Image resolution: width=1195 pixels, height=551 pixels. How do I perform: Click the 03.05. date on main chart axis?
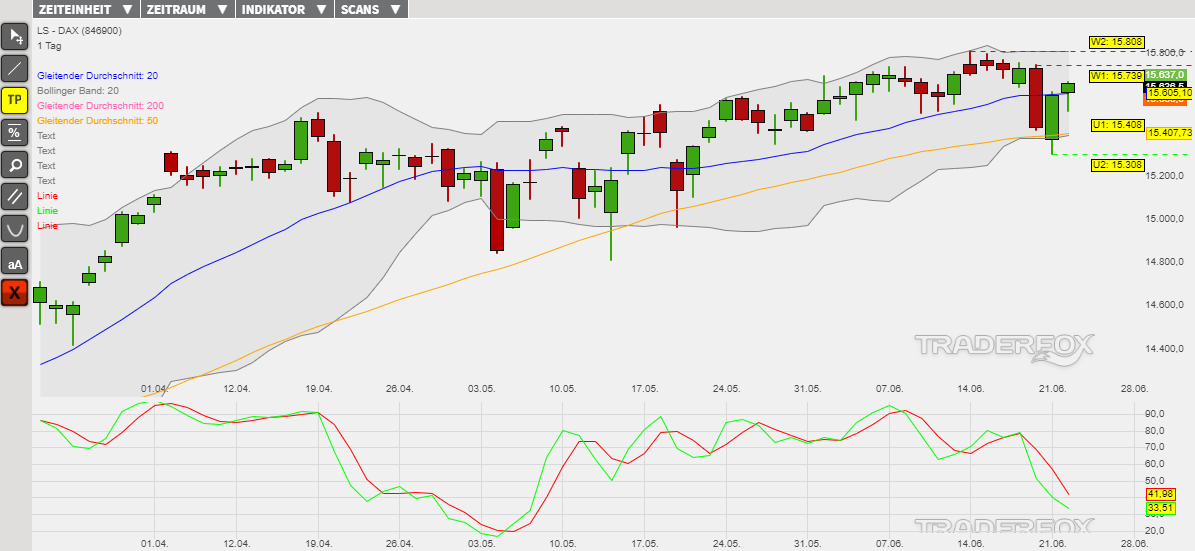pos(482,389)
